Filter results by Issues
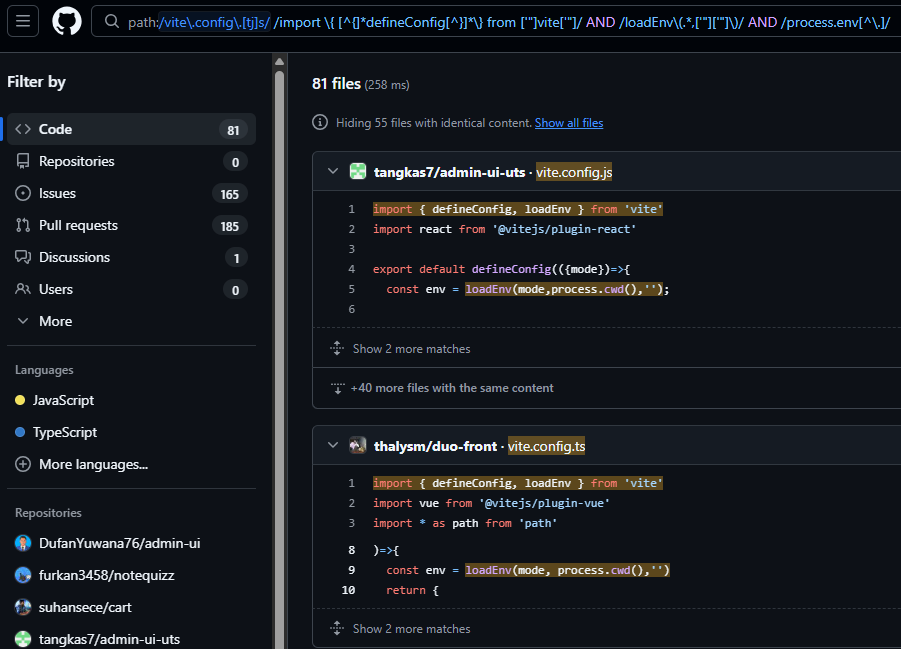The image size is (901, 649). 57,193
